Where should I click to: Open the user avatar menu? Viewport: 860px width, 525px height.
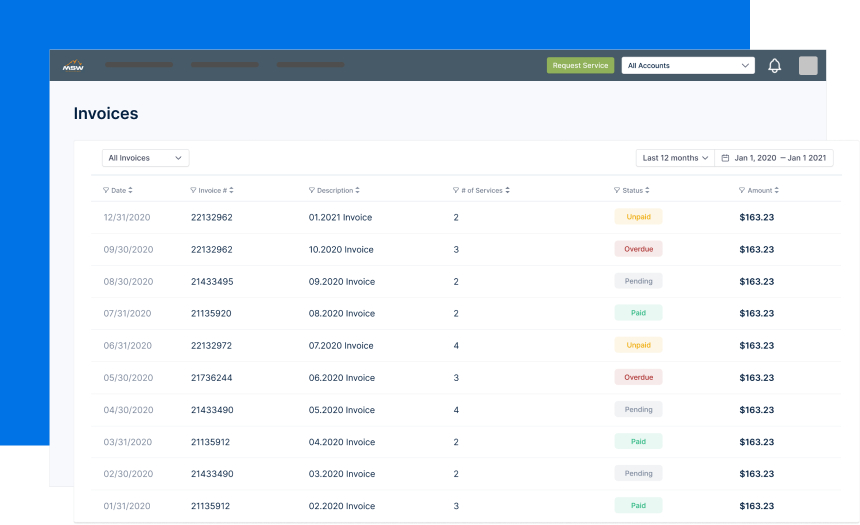click(808, 65)
